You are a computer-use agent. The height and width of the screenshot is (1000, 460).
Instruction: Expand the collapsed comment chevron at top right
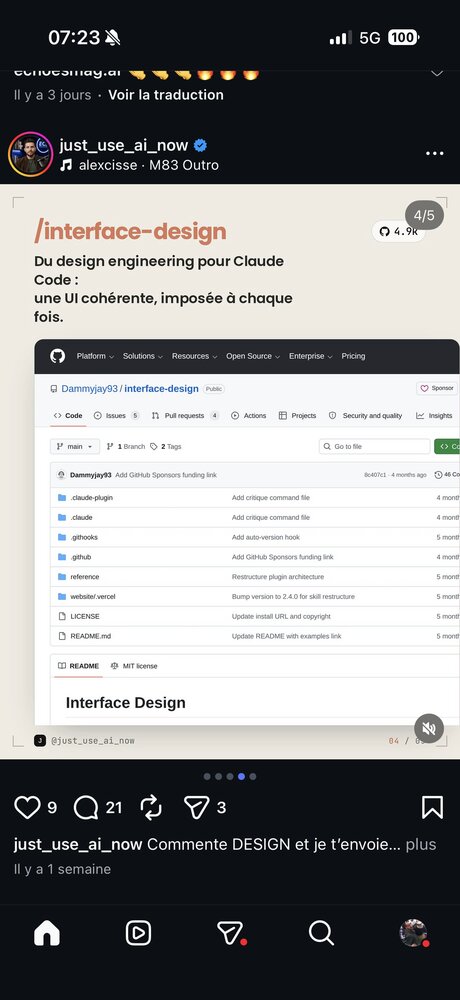point(437,73)
